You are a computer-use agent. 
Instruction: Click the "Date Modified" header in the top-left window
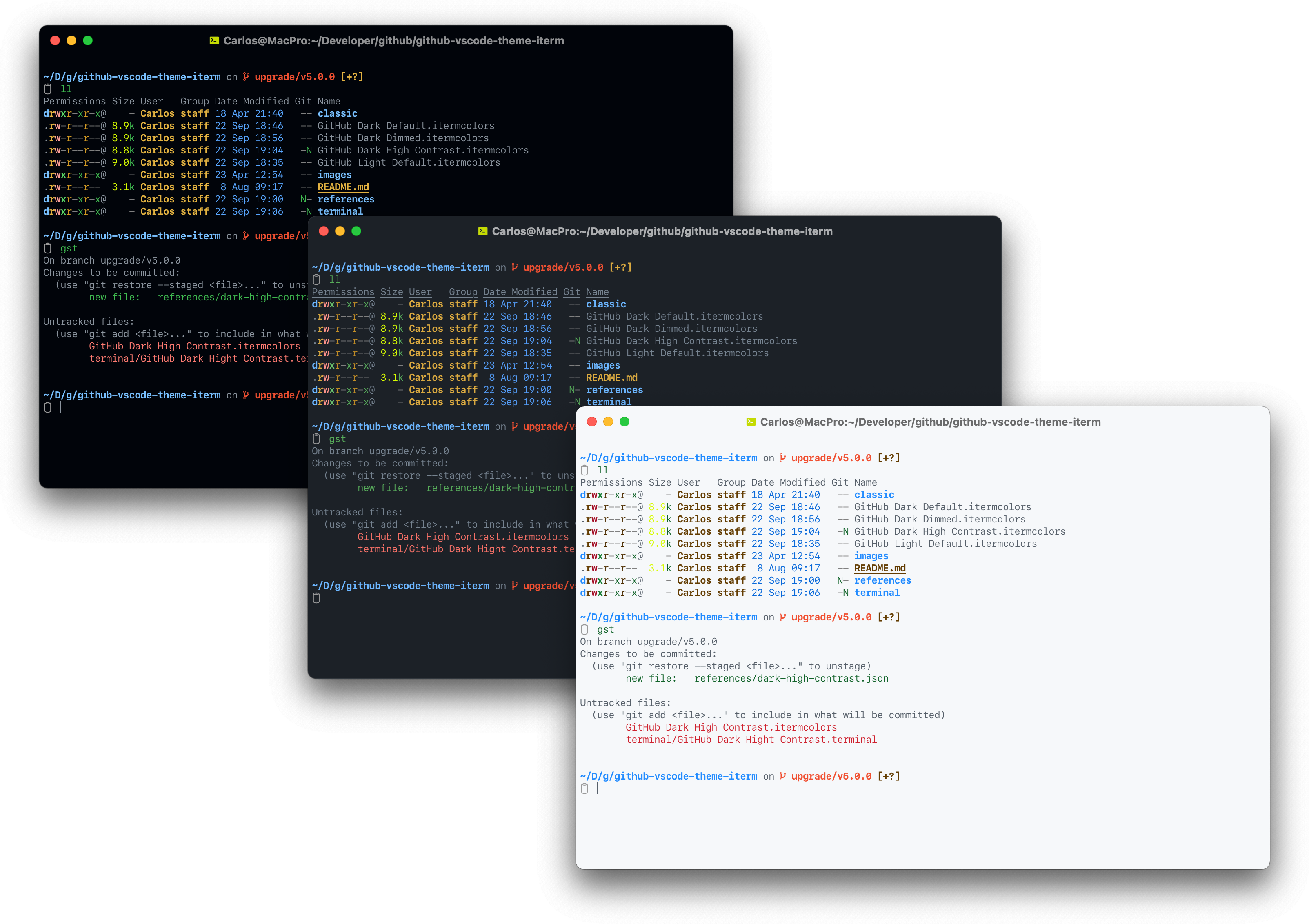coord(251,101)
